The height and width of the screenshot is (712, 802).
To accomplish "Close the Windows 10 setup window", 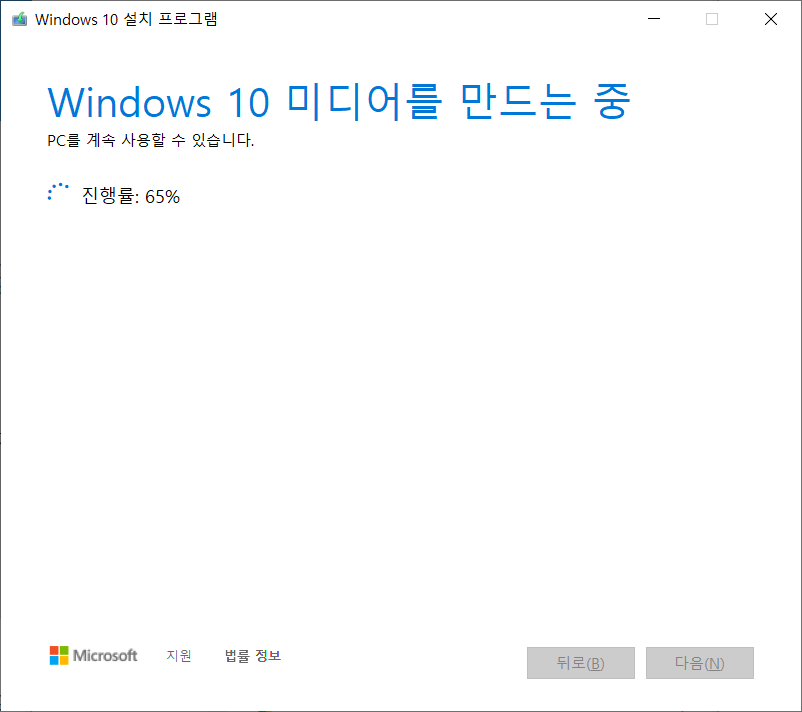I will click(x=770, y=18).
